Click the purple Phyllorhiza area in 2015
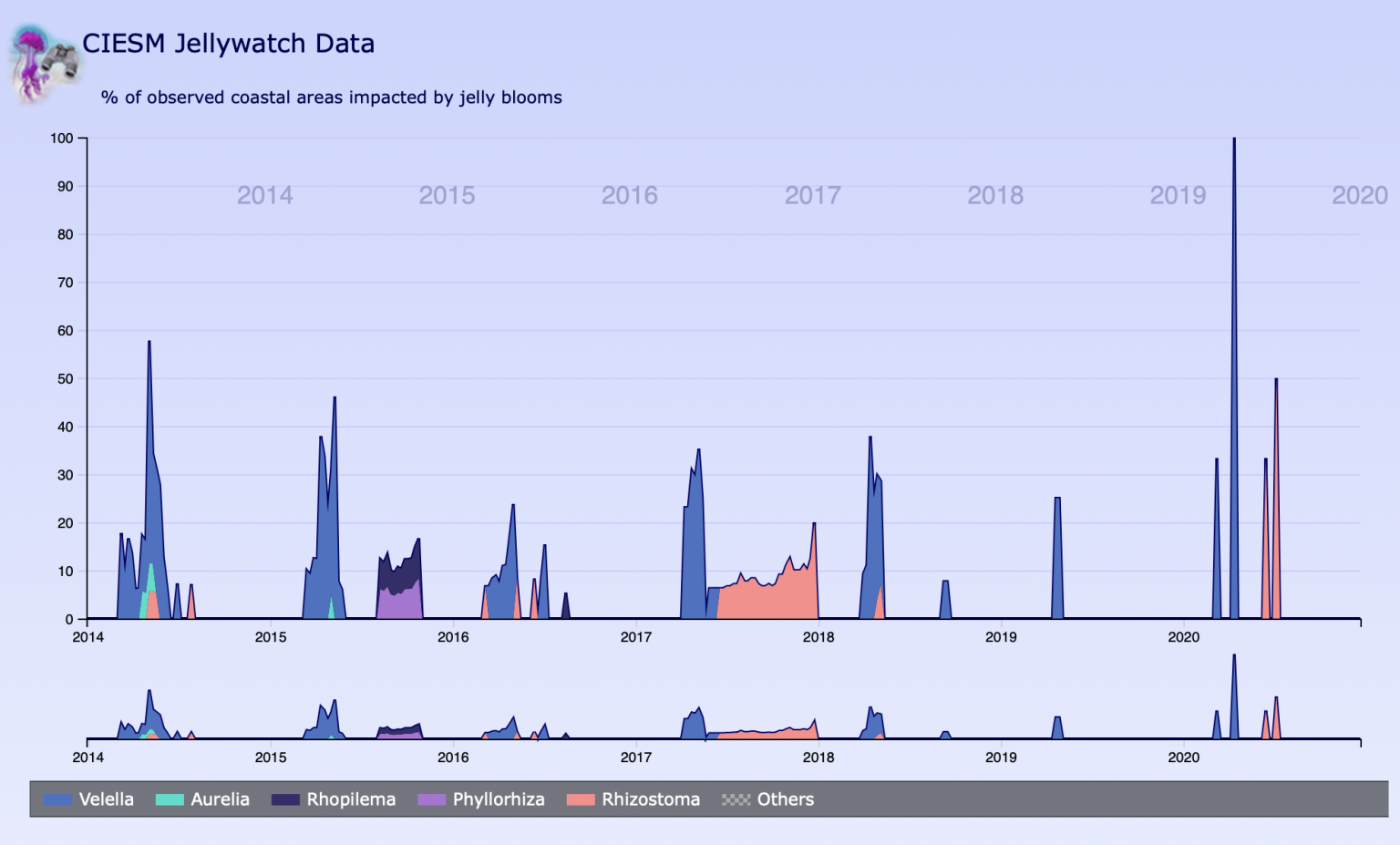Image resolution: width=1400 pixels, height=845 pixels. 396,603
